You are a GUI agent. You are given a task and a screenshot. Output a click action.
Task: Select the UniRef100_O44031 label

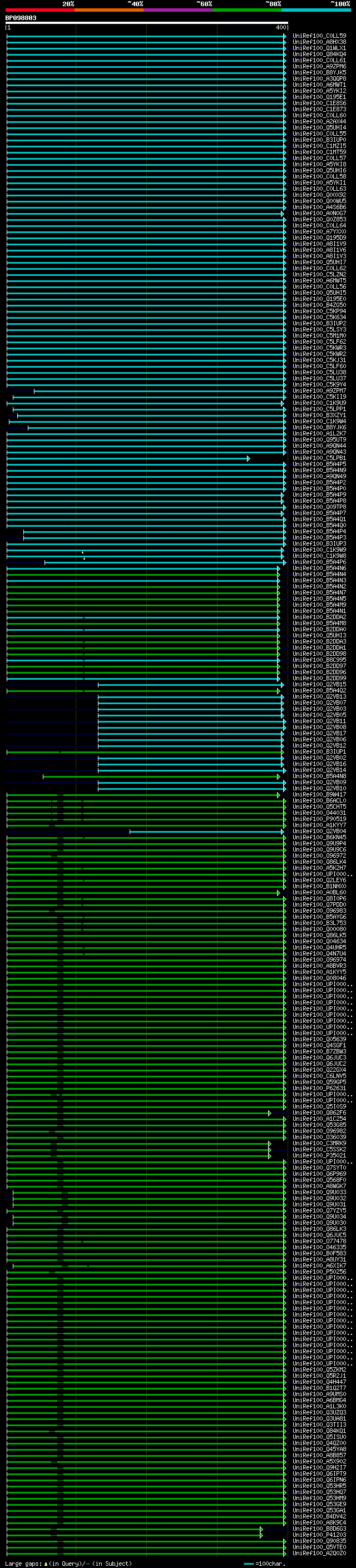319,813
